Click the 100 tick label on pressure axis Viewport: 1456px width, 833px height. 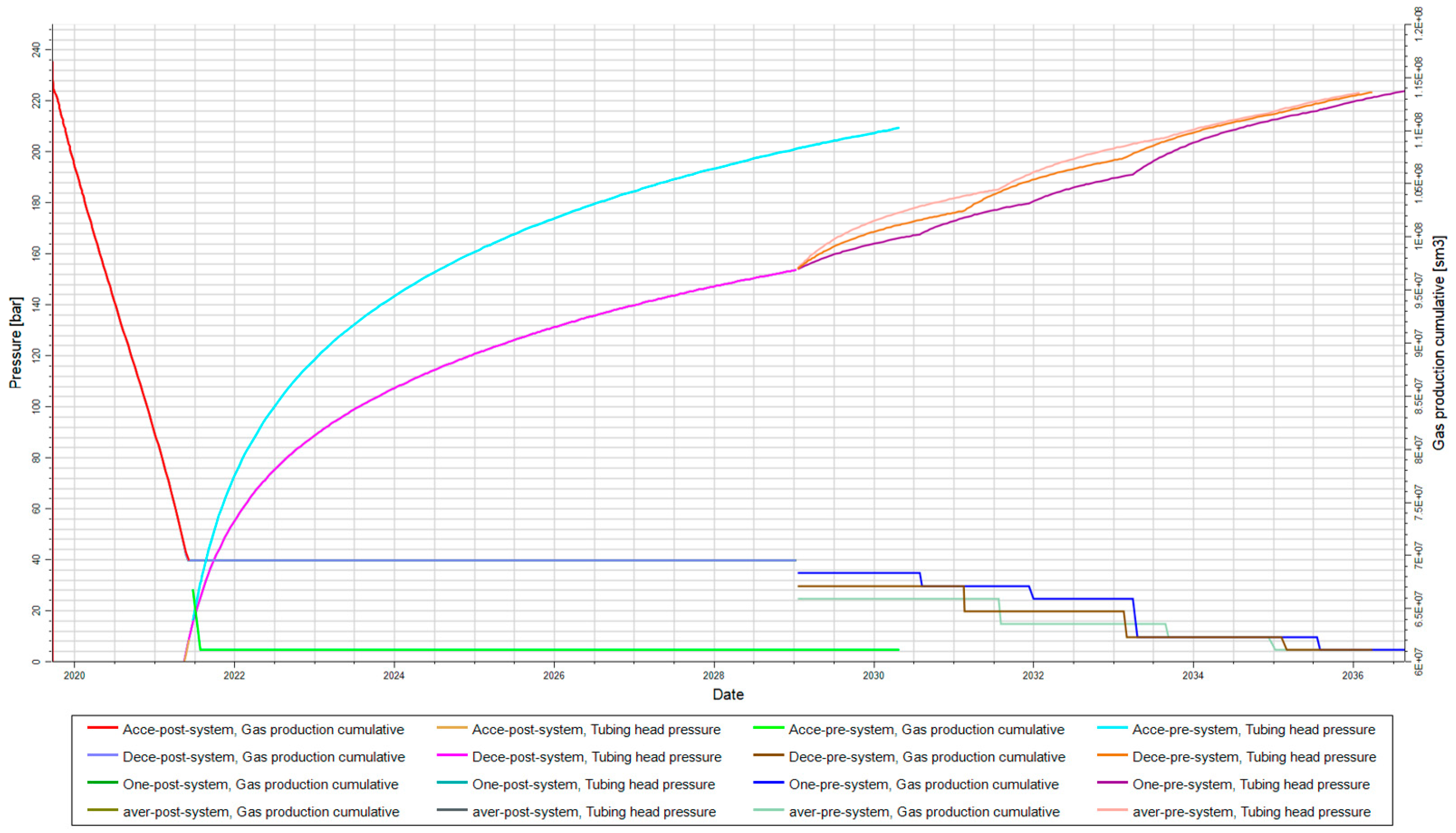36,407
